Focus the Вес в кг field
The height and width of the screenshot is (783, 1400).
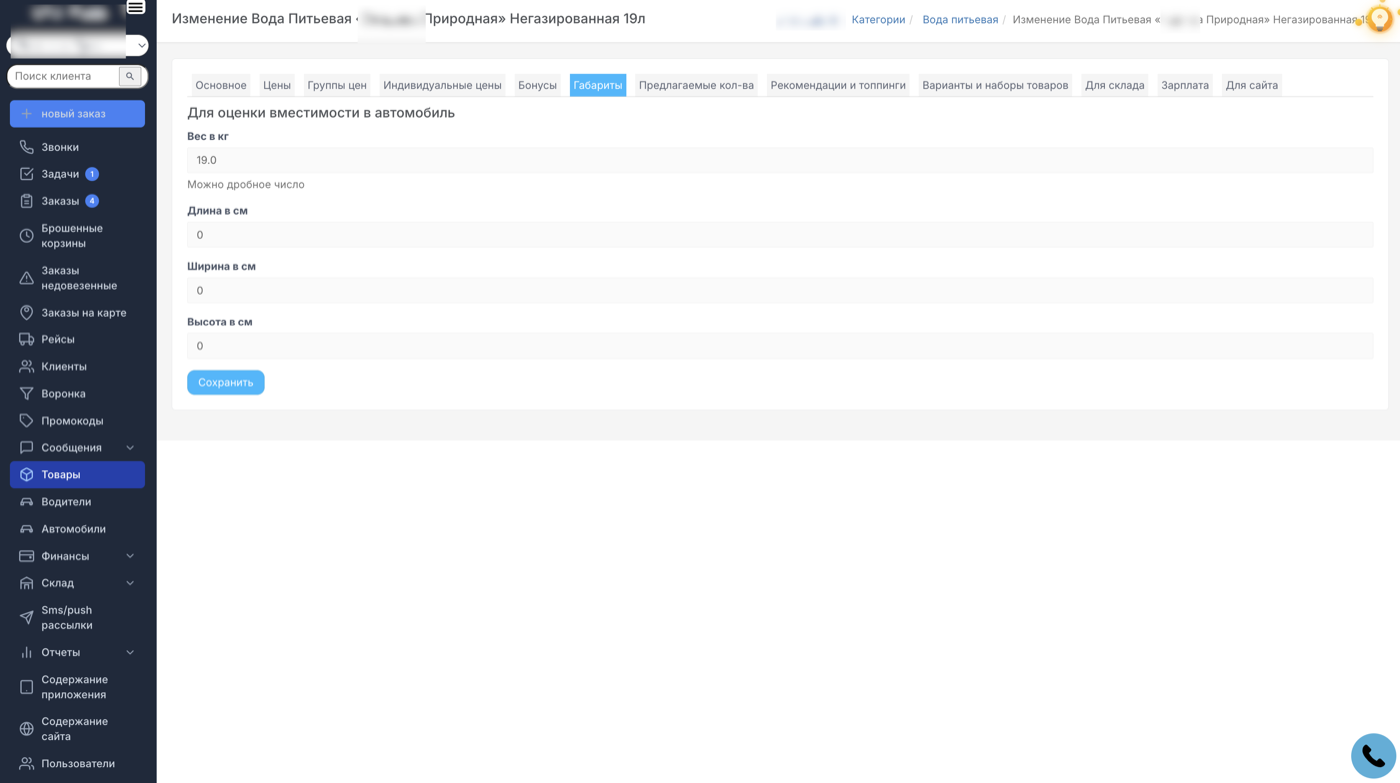click(779, 160)
